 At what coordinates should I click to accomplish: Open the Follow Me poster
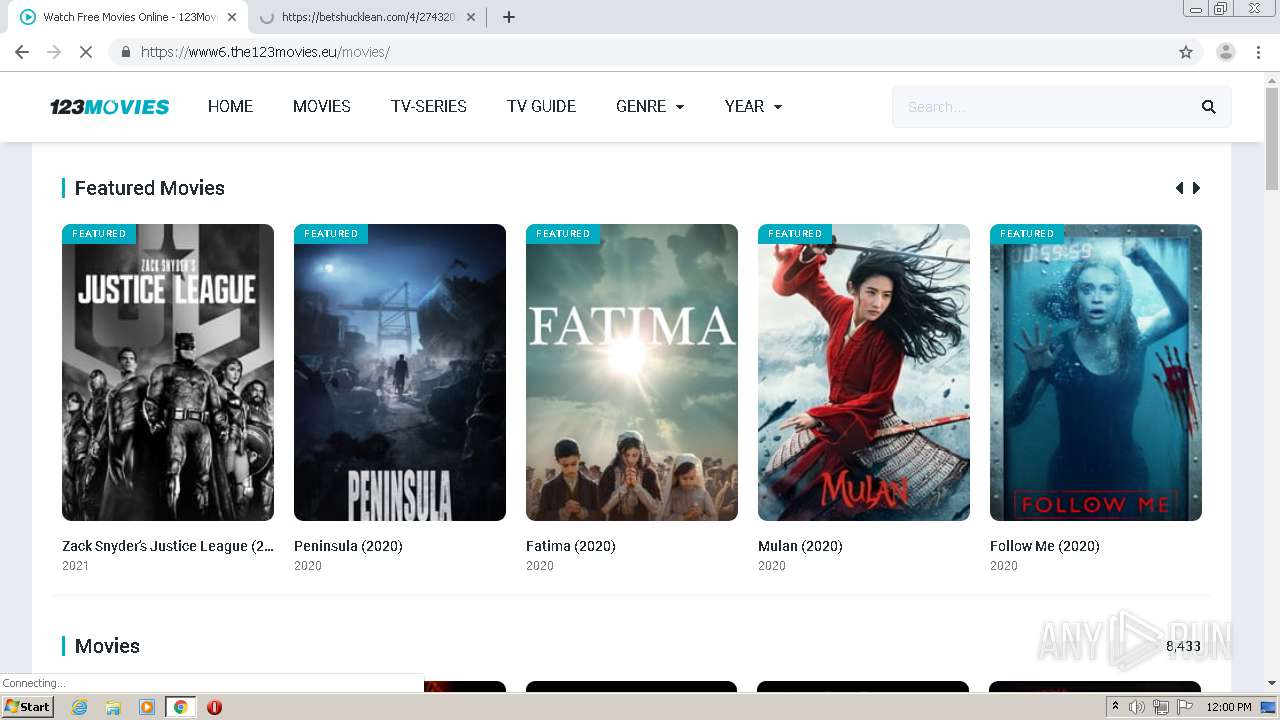click(1096, 372)
